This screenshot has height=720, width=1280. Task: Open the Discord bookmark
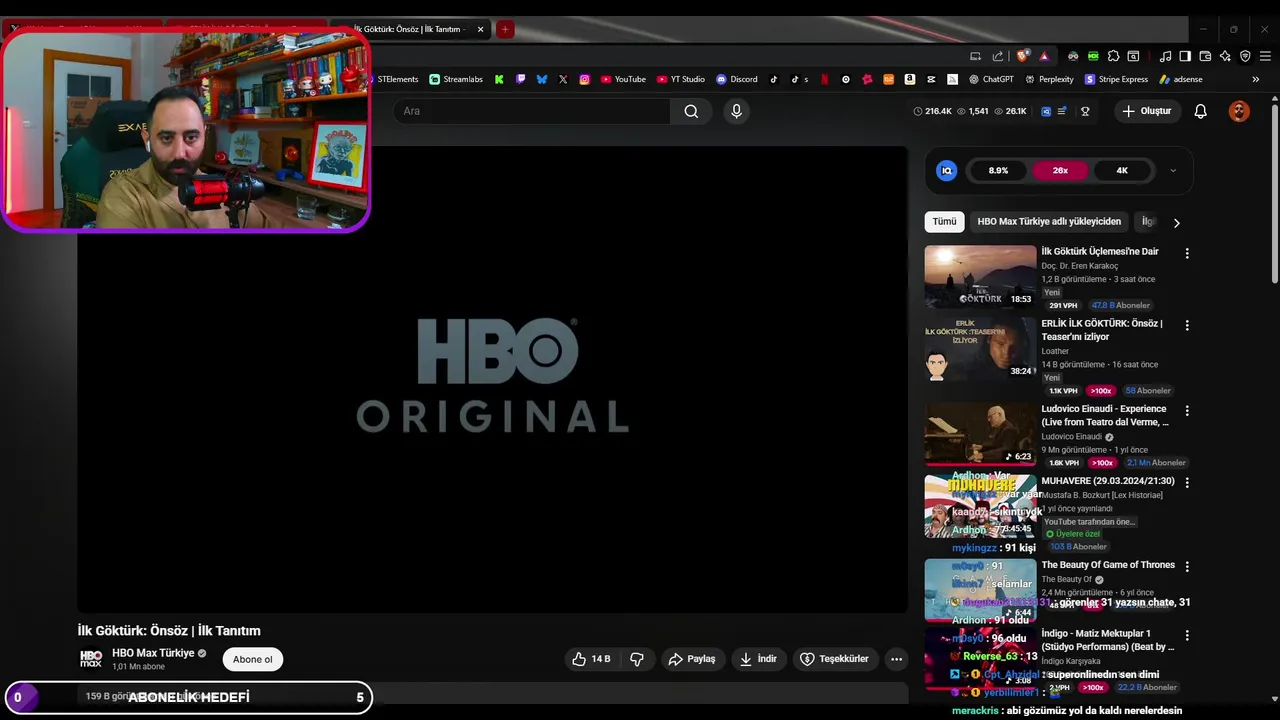(x=737, y=79)
